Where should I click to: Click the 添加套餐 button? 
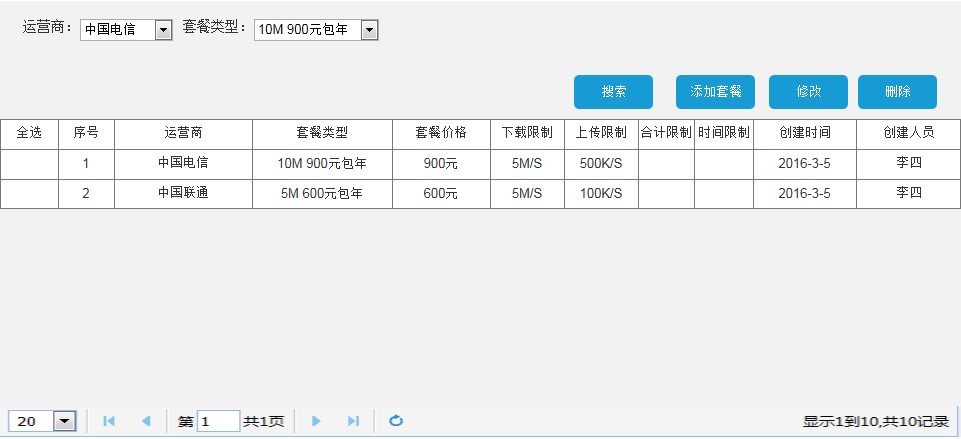coord(715,92)
